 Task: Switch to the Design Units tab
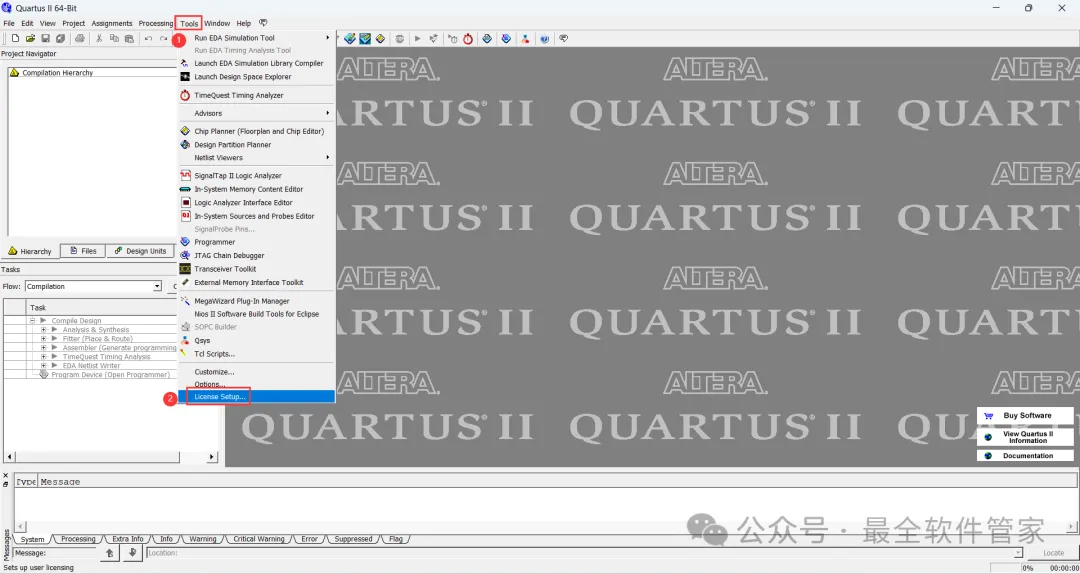click(140, 251)
